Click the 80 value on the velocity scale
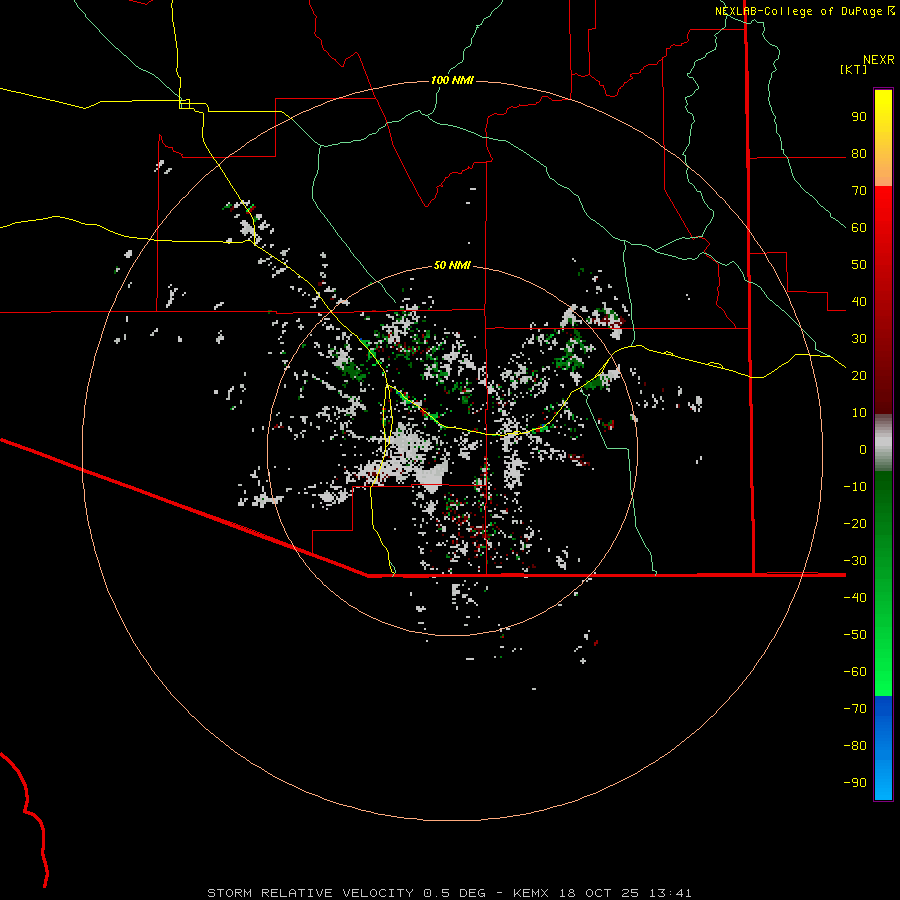 pyautogui.click(x=859, y=154)
